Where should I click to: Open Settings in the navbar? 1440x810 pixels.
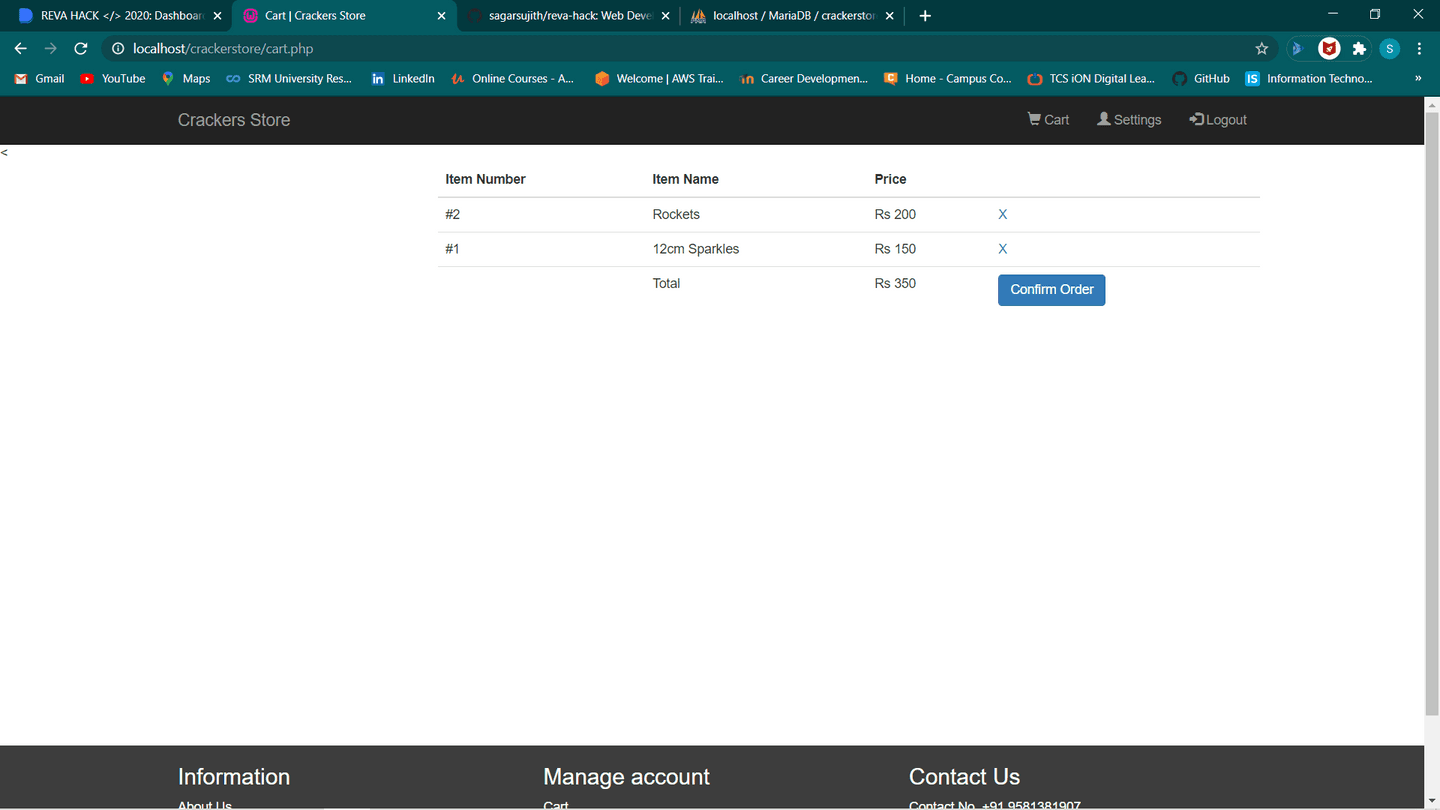[1129, 120]
